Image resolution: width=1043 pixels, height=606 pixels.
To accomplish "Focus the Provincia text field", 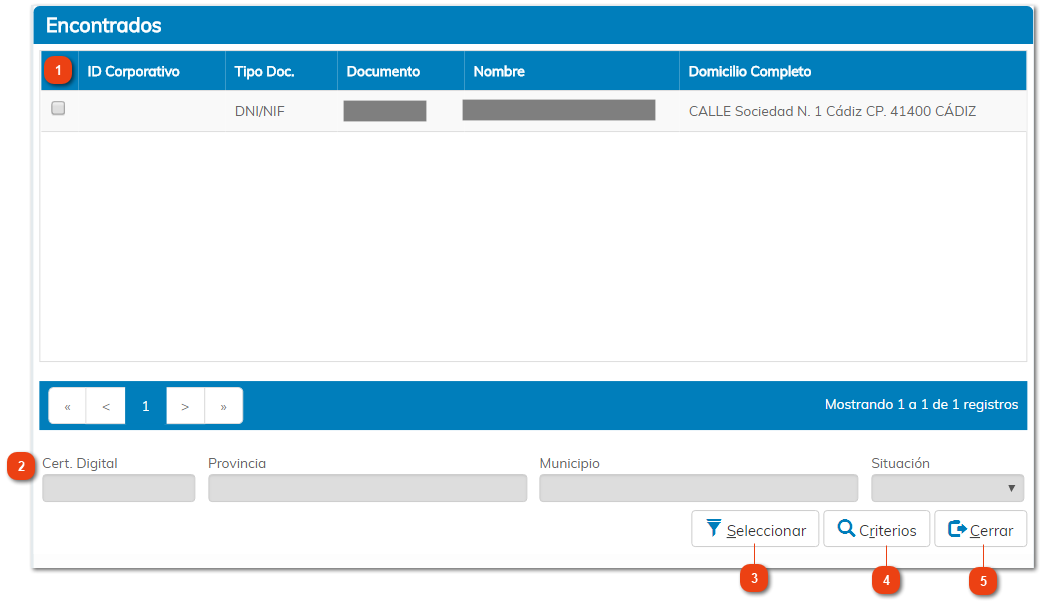I will [367, 488].
